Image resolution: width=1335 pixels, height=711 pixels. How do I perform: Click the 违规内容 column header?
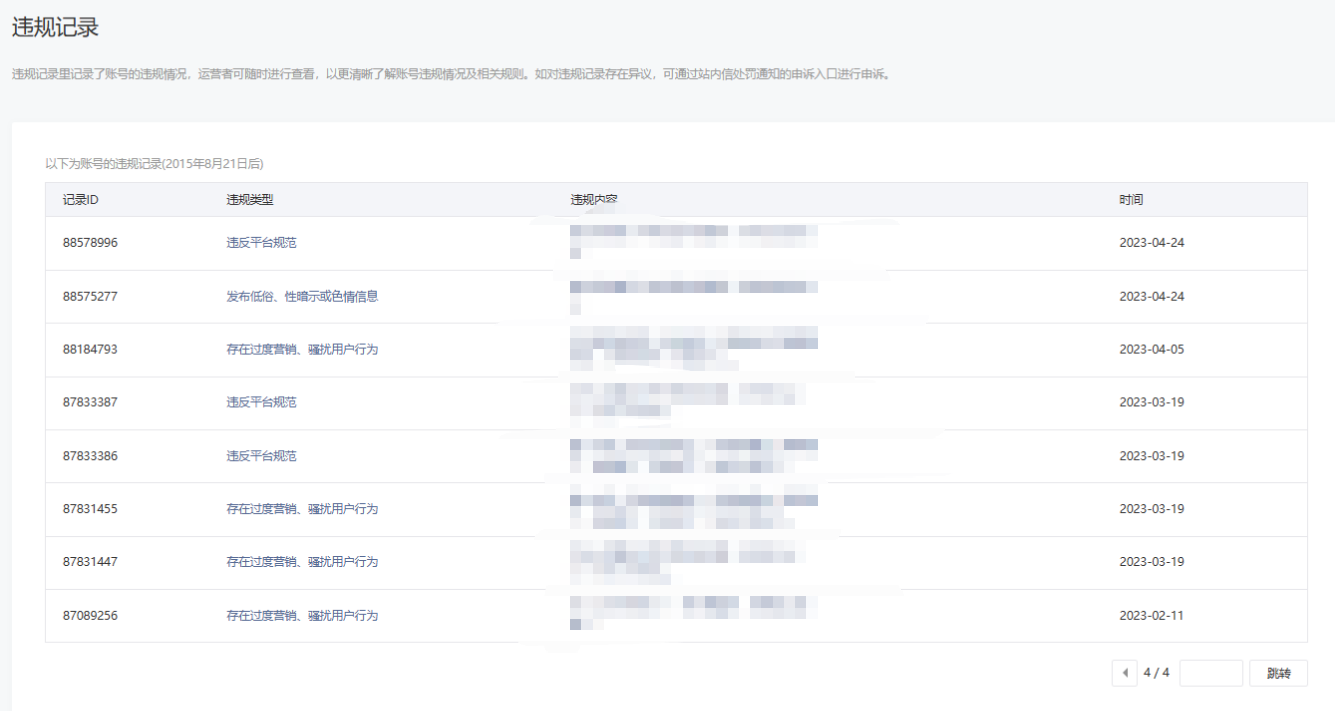pyautogui.click(x=594, y=200)
